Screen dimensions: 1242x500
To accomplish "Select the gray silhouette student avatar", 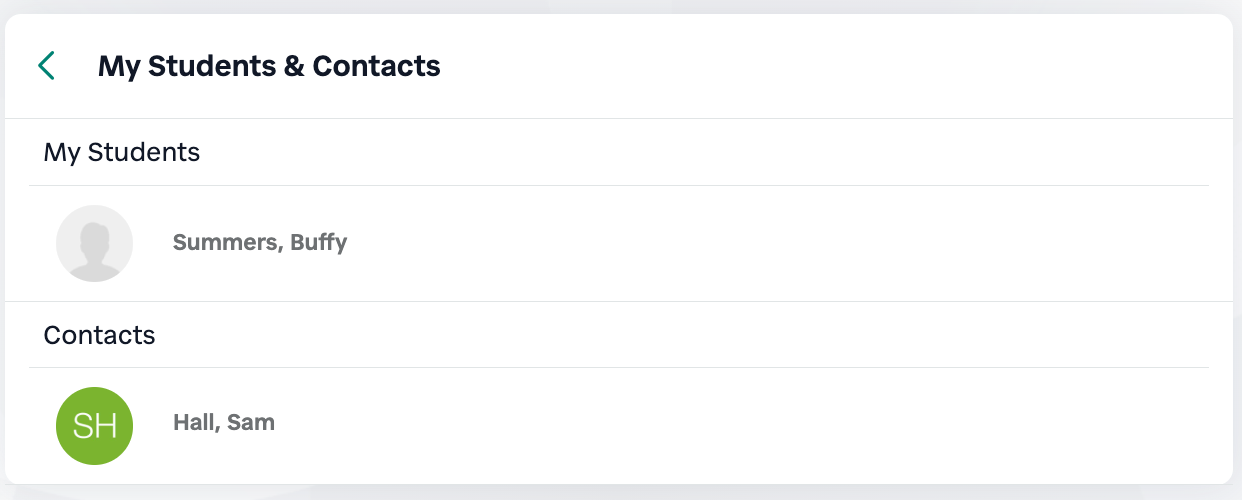I will pyautogui.click(x=94, y=243).
